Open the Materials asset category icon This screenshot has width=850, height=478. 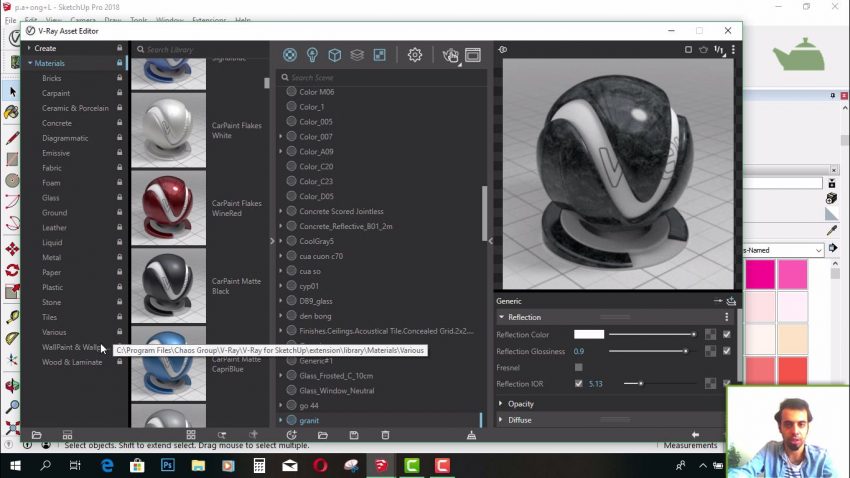[x=289, y=55]
